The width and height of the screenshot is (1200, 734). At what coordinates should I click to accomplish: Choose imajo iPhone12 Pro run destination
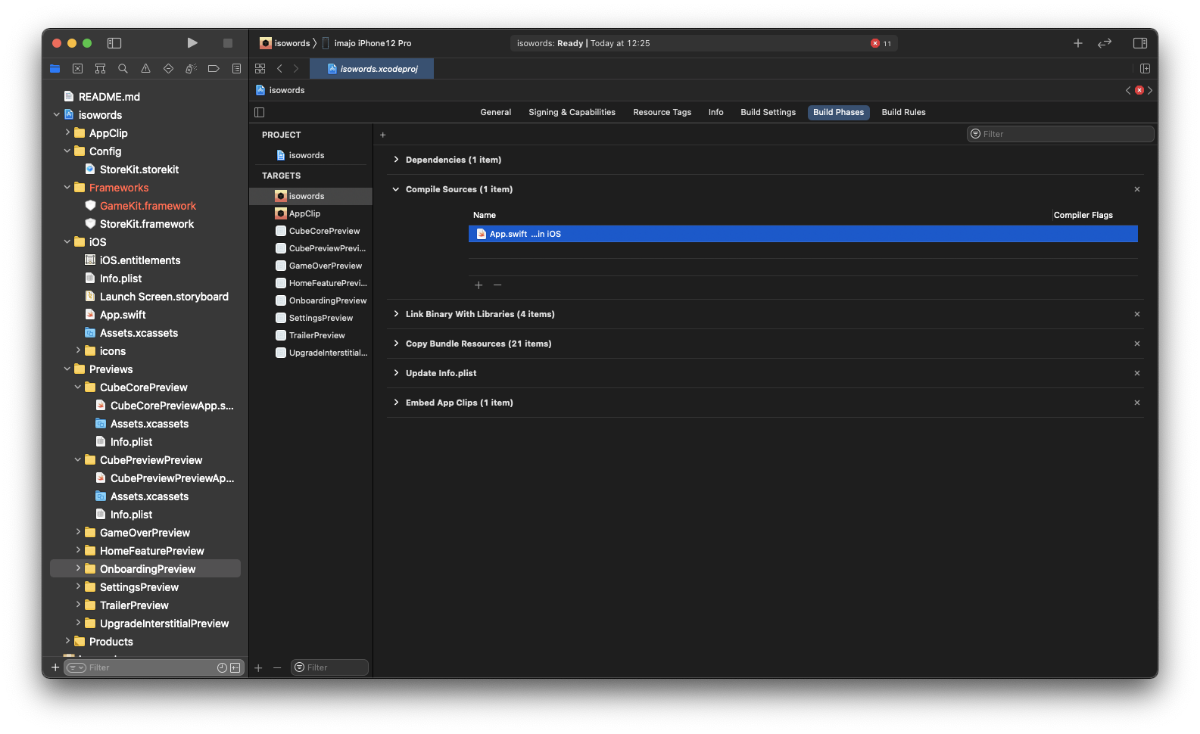point(366,43)
